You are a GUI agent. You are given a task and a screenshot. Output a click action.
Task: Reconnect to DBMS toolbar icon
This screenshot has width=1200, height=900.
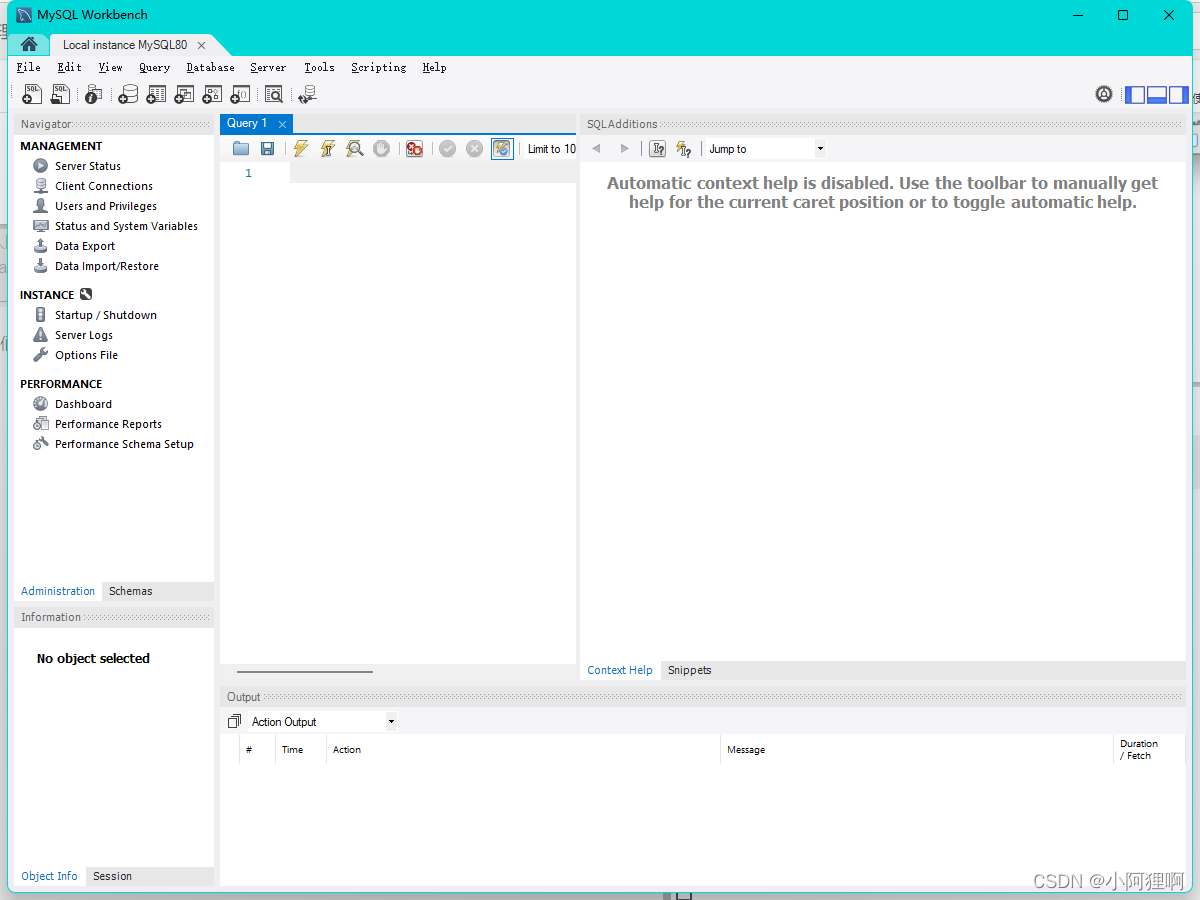pos(307,94)
